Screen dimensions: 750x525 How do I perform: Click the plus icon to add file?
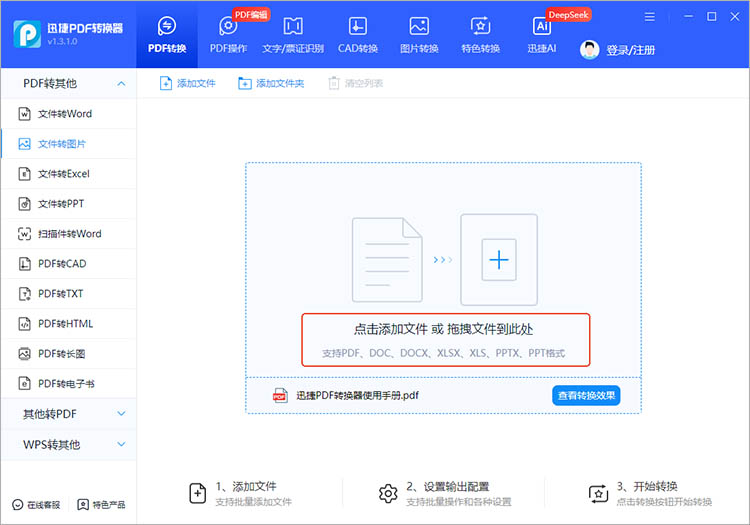(498, 260)
